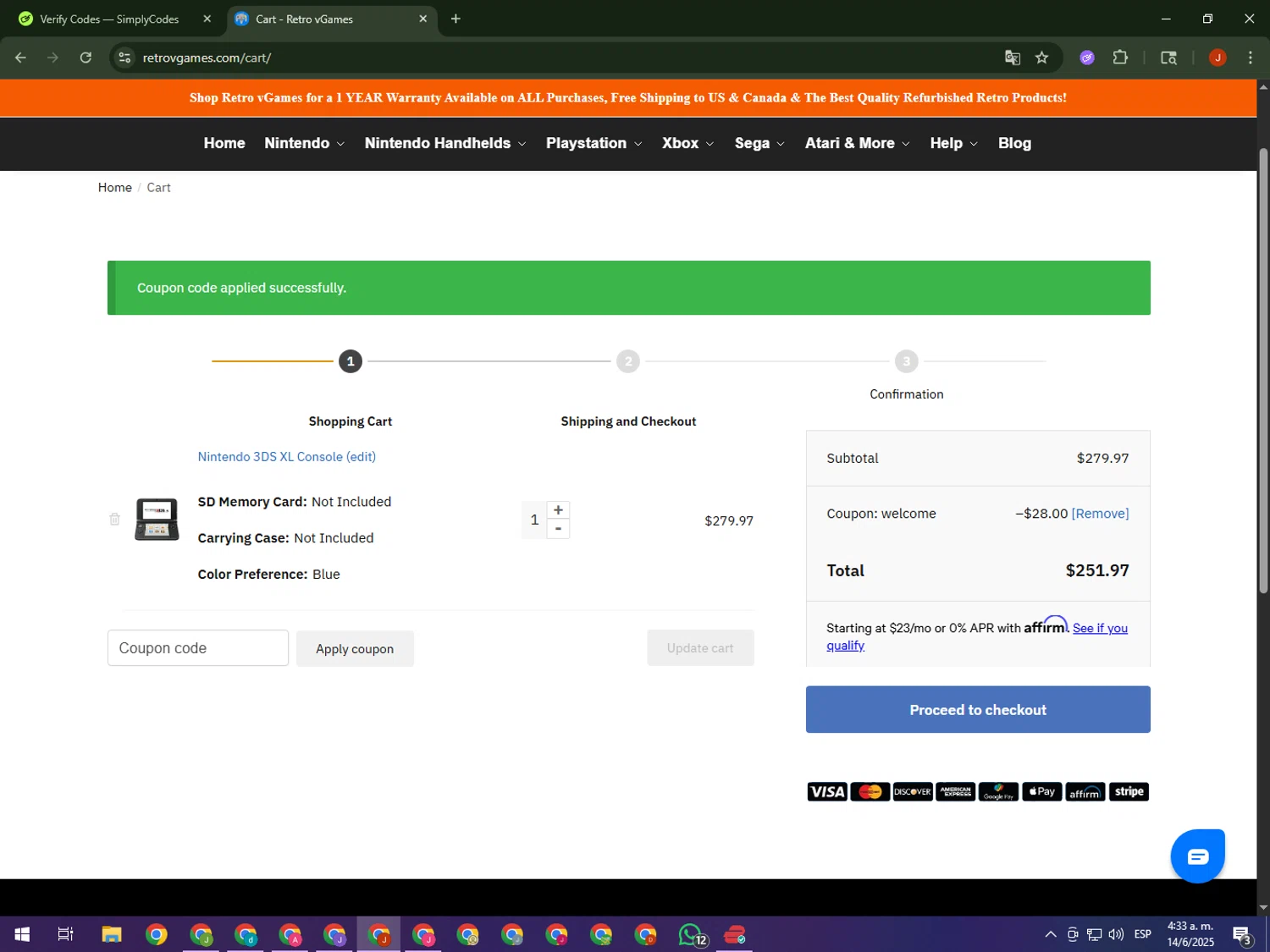Click the purple extension icon in toolbar

(x=1087, y=58)
